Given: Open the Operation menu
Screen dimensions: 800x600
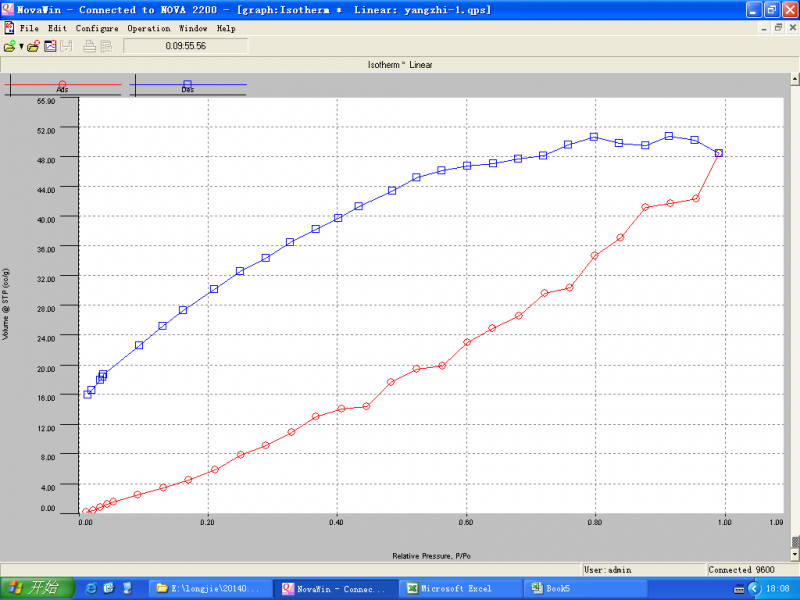Looking at the screenshot, I should [x=148, y=28].
